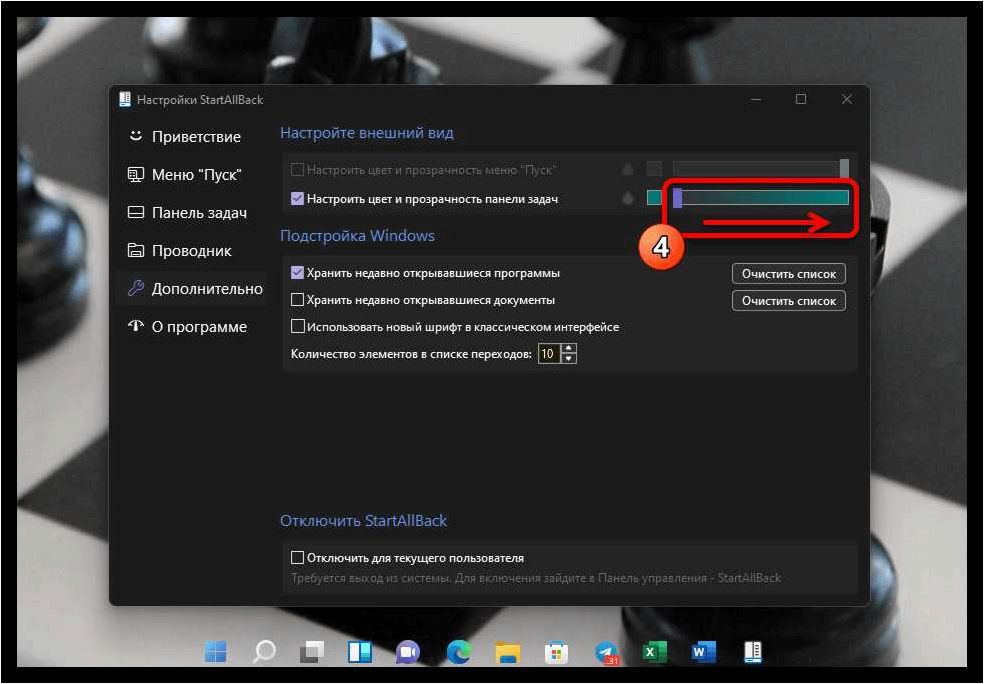
Task: Close the StartAllBack settings window
Action: point(847,99)
